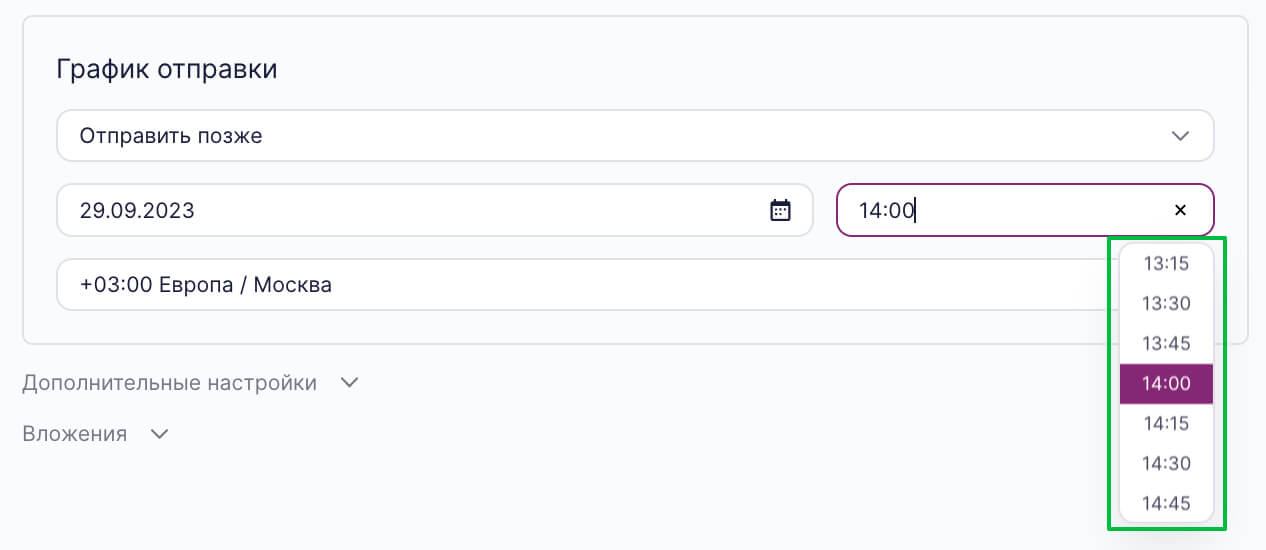Screen dimensions: 1266x550
Task: Clear the time field with X icon
Action: coord(1180,210)
